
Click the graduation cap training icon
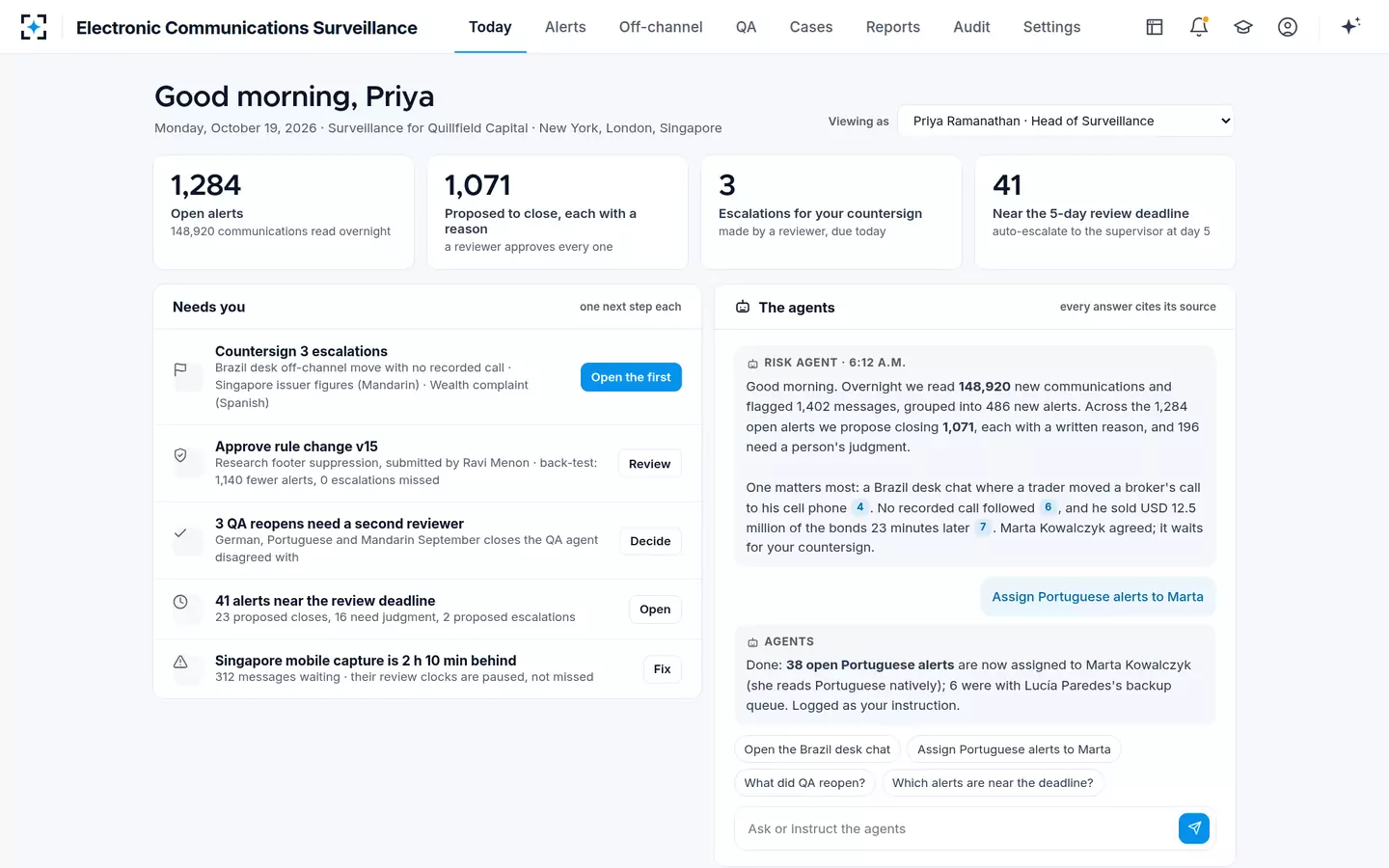[1243, 27]
